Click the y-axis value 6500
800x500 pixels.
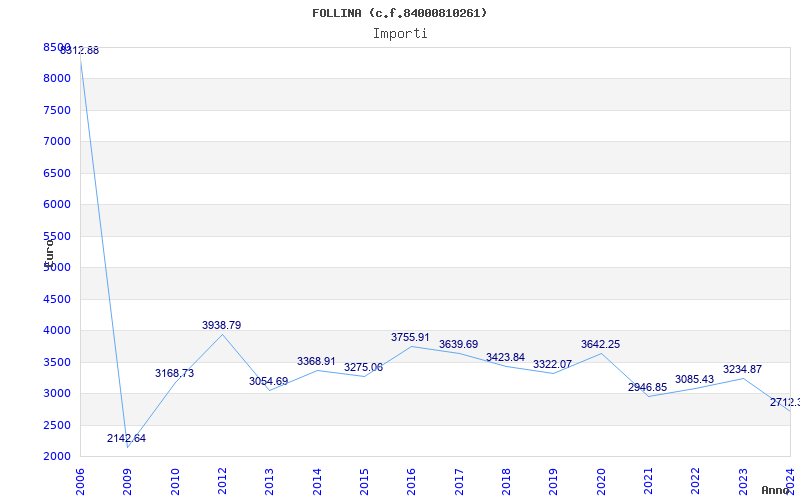pyautogui.click(x=57, y=173)
